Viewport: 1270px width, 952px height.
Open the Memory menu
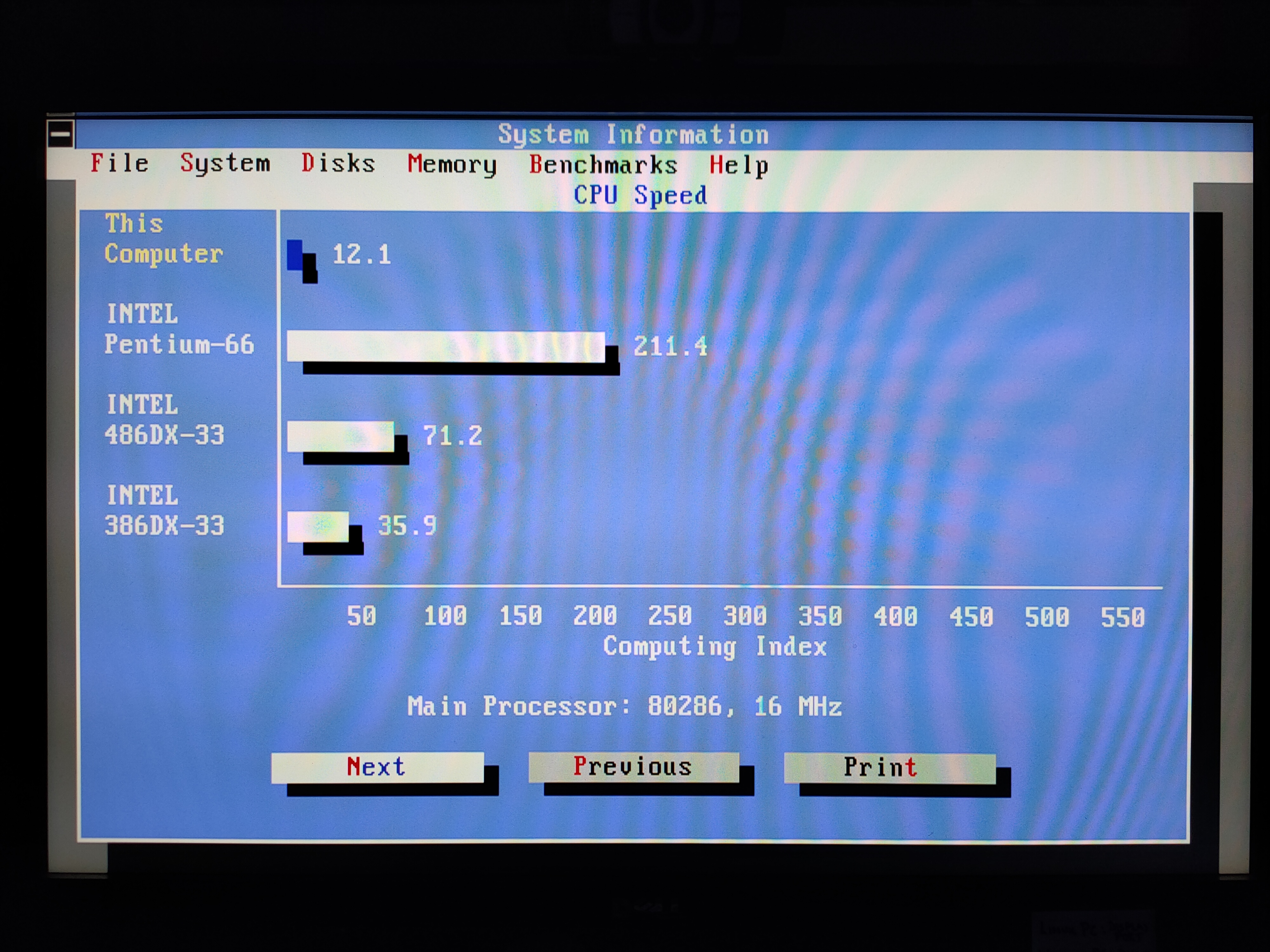[452, 165]
